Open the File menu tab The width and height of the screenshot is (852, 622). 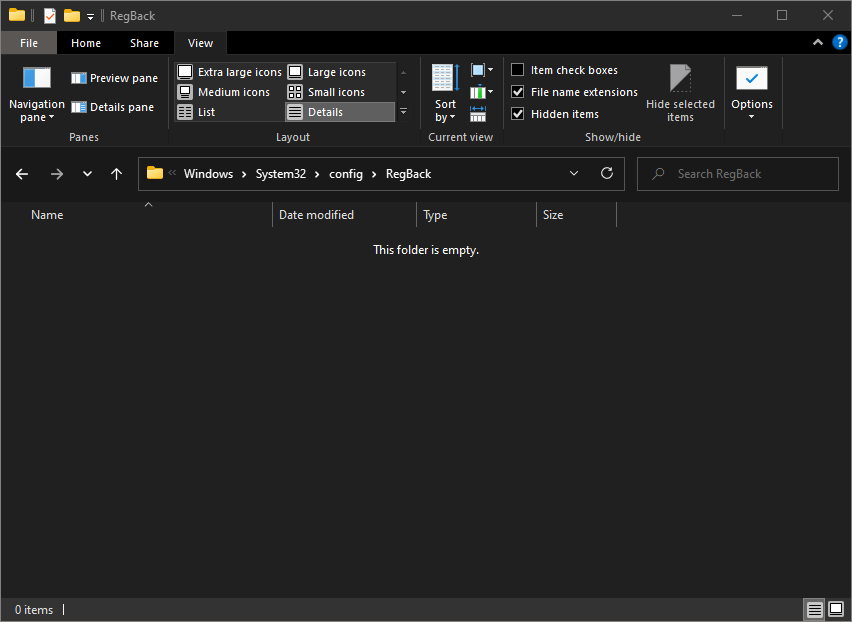(x=29, y=43)
